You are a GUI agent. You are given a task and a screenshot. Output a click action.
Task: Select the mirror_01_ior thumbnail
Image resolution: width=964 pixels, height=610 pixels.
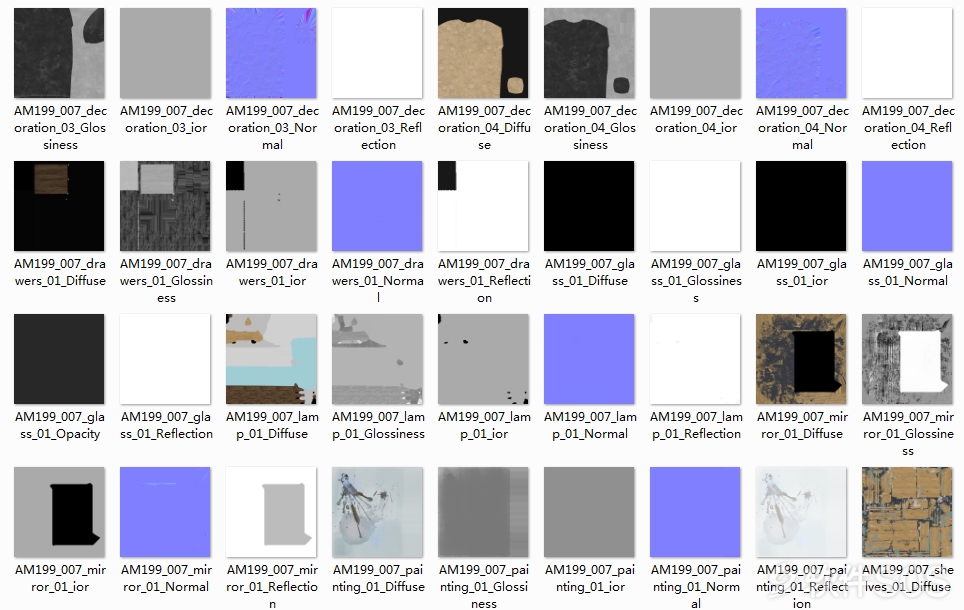[x=59, y=512]
